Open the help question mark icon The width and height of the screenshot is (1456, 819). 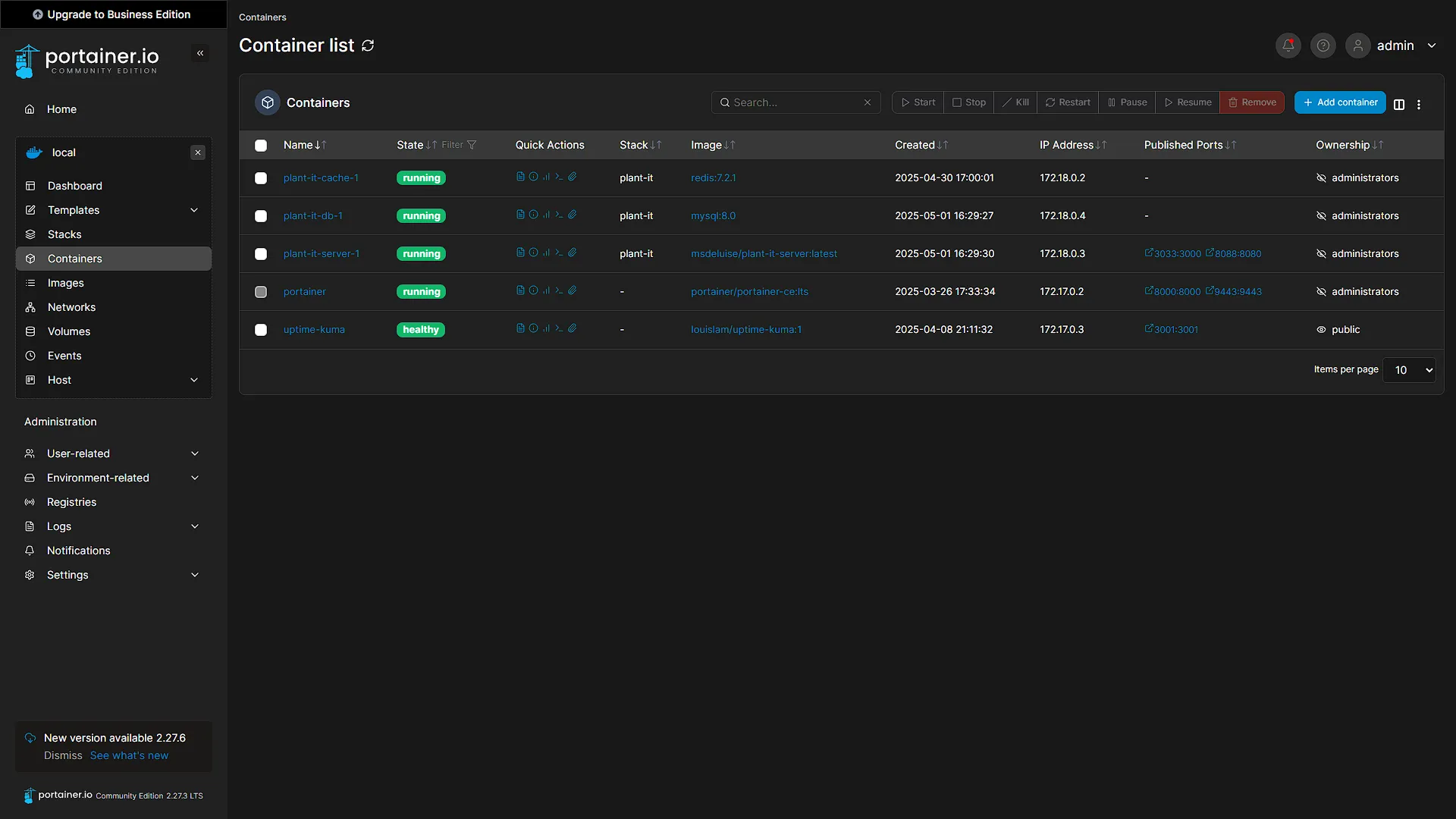(1323, 45)
